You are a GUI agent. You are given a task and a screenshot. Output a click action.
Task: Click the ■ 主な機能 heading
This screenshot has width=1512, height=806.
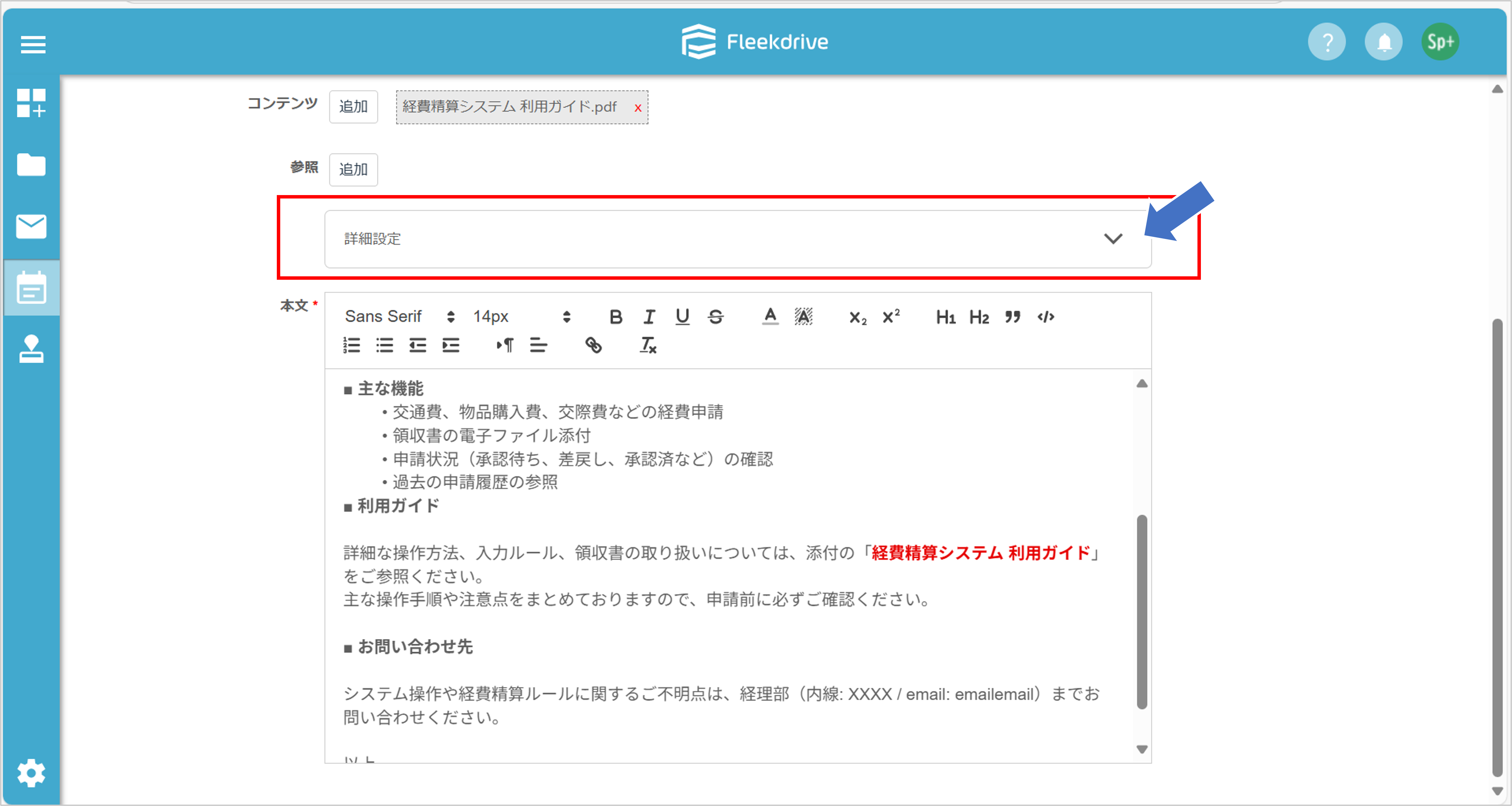tap(383, 388)
